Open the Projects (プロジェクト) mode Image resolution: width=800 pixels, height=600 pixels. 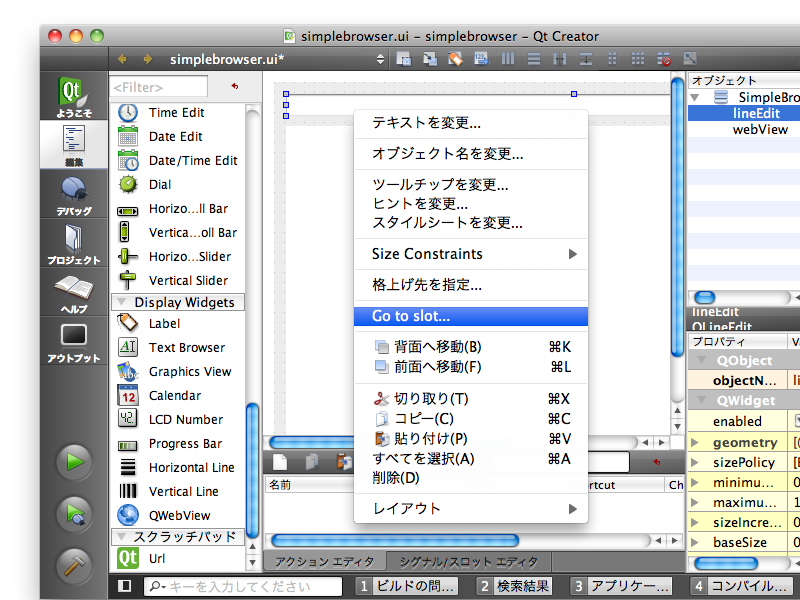tap(75, 243)
